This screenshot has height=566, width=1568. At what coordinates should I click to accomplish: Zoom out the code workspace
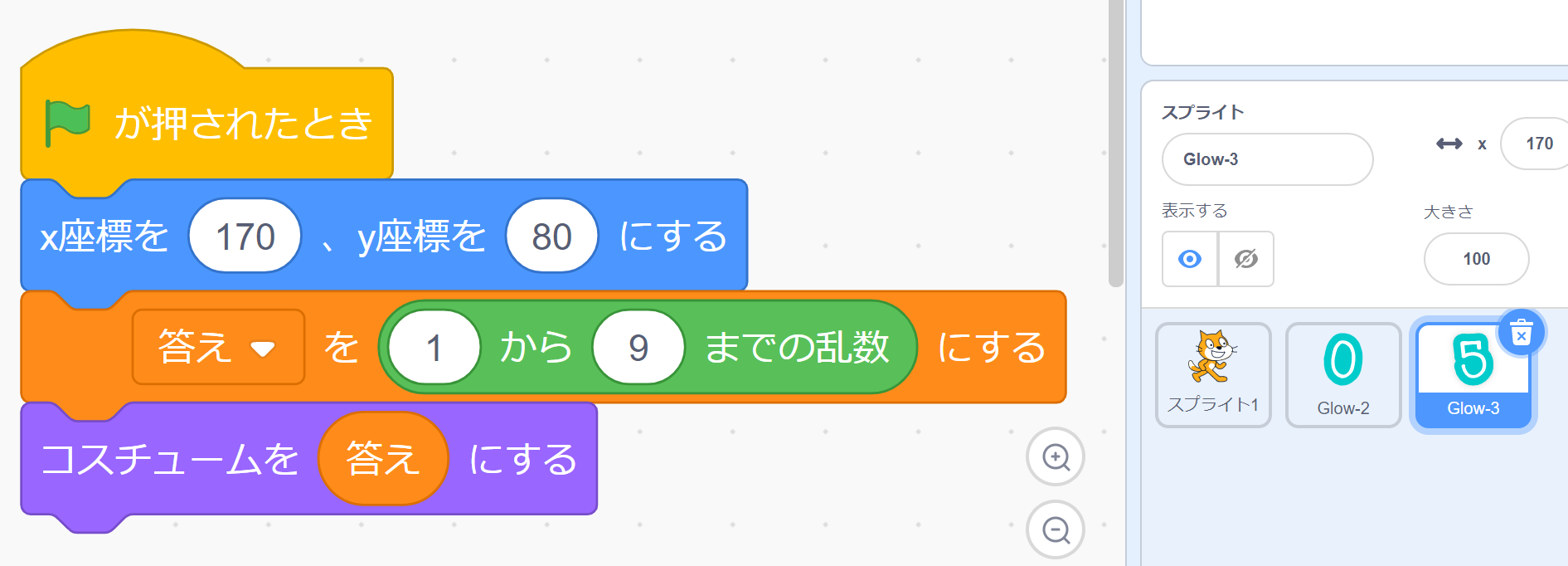(x=1056, y=529)
